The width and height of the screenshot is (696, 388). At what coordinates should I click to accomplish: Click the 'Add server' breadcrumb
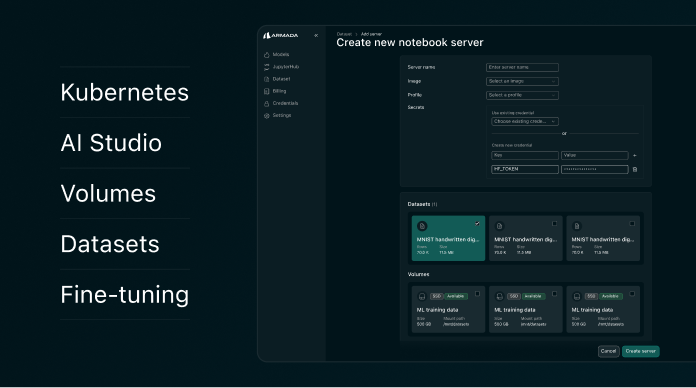[x=371, y=34]
